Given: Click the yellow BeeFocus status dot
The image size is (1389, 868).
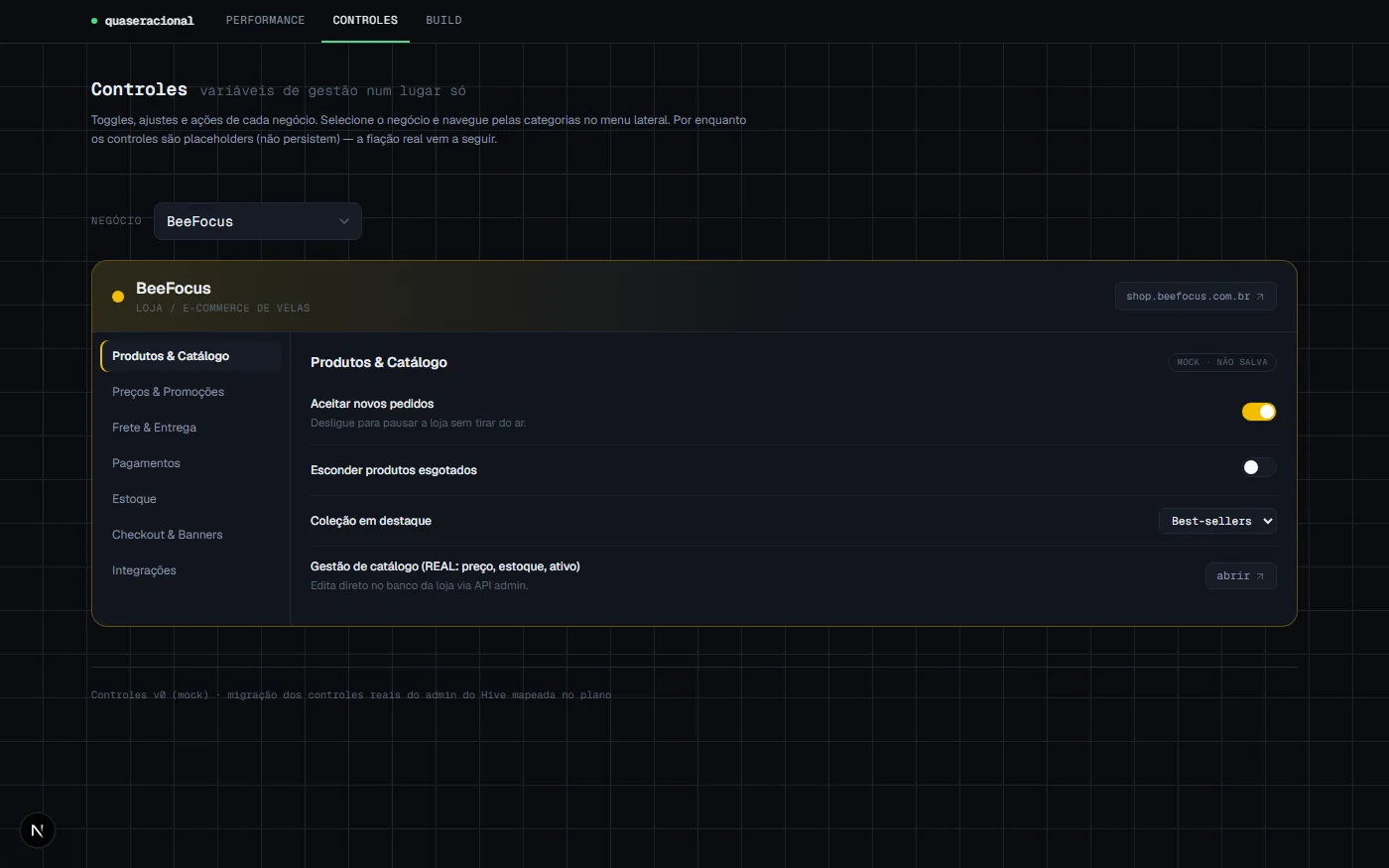Looking at the screenshot, I should point(118,297).
